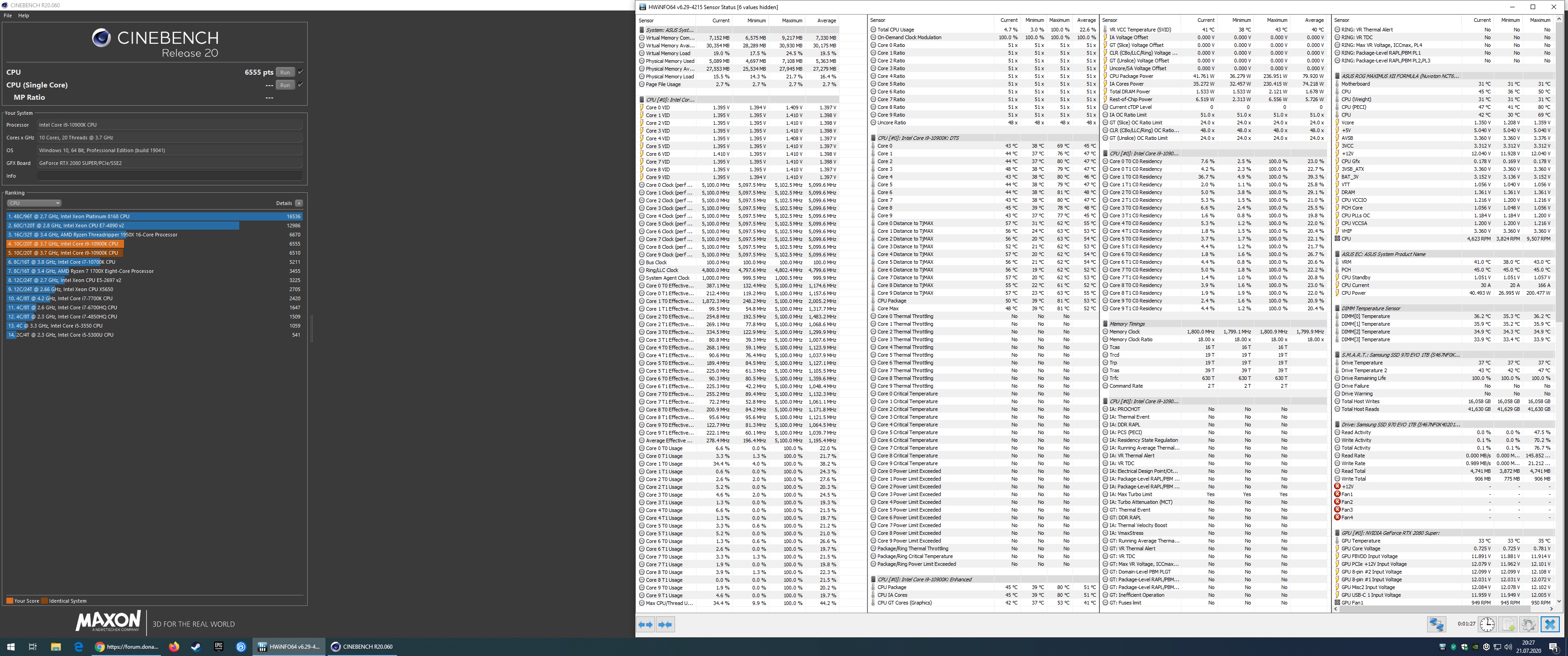The width and height of the screenshot is (1568, 656).
Task: Open HWiNFO remote network monitoring button
Action: (1437, 624)
